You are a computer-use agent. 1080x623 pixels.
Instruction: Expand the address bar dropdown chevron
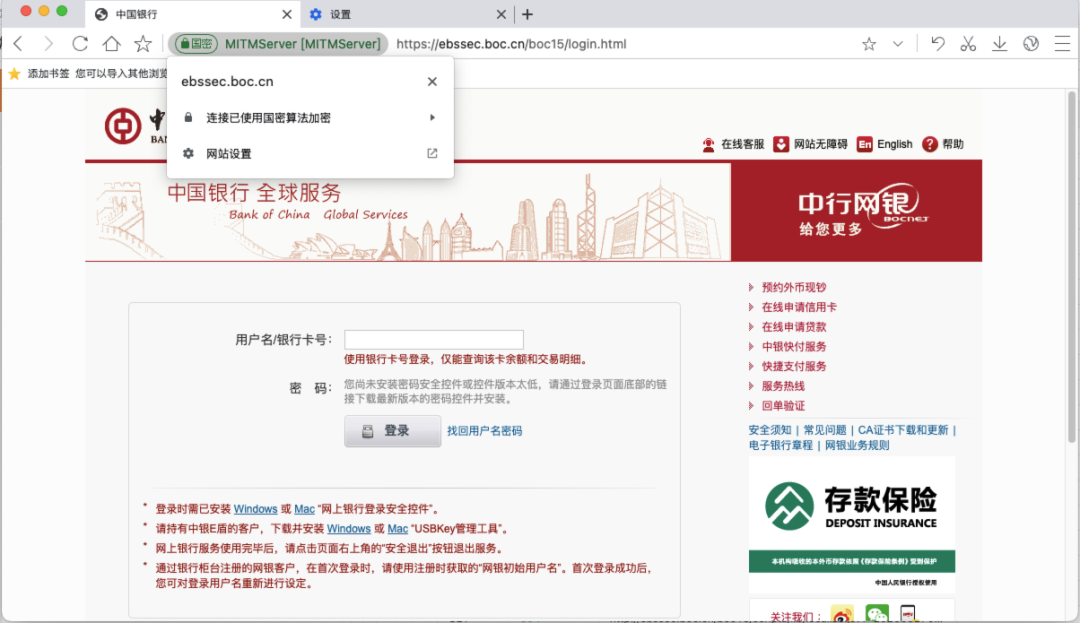897,44
